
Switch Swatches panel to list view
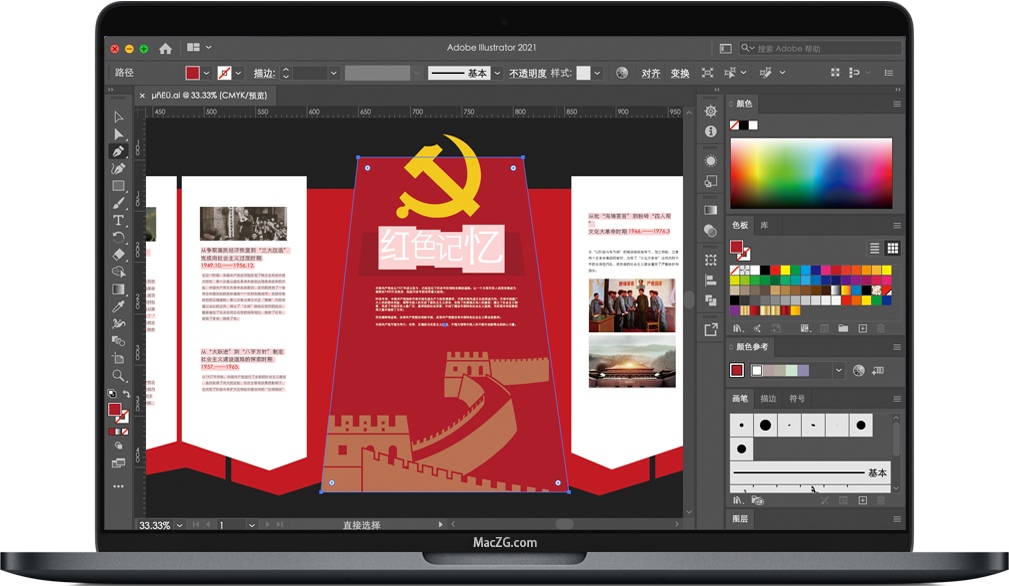[x=874, y=248]
